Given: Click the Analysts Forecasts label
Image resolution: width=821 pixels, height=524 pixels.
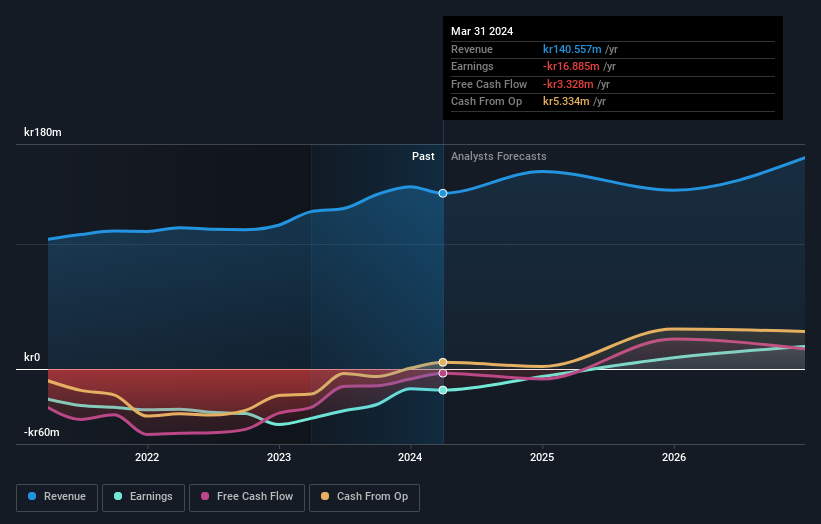Looking at the screenshot, I should [x=498, y=156].
